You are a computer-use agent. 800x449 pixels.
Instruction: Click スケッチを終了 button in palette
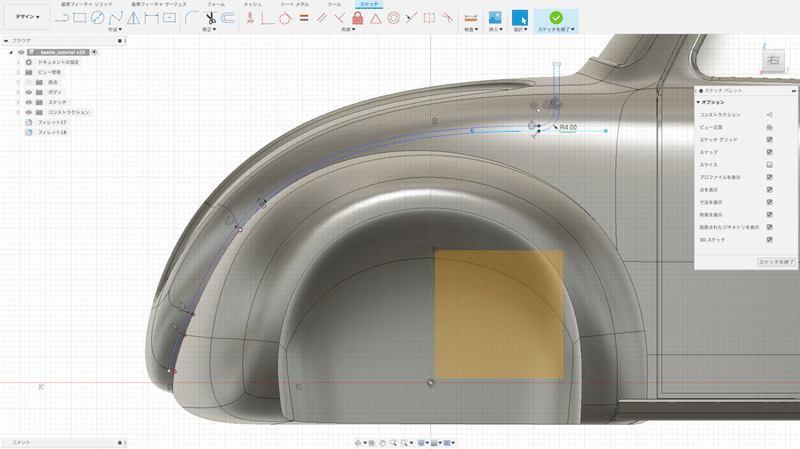[x=776, y=261]
